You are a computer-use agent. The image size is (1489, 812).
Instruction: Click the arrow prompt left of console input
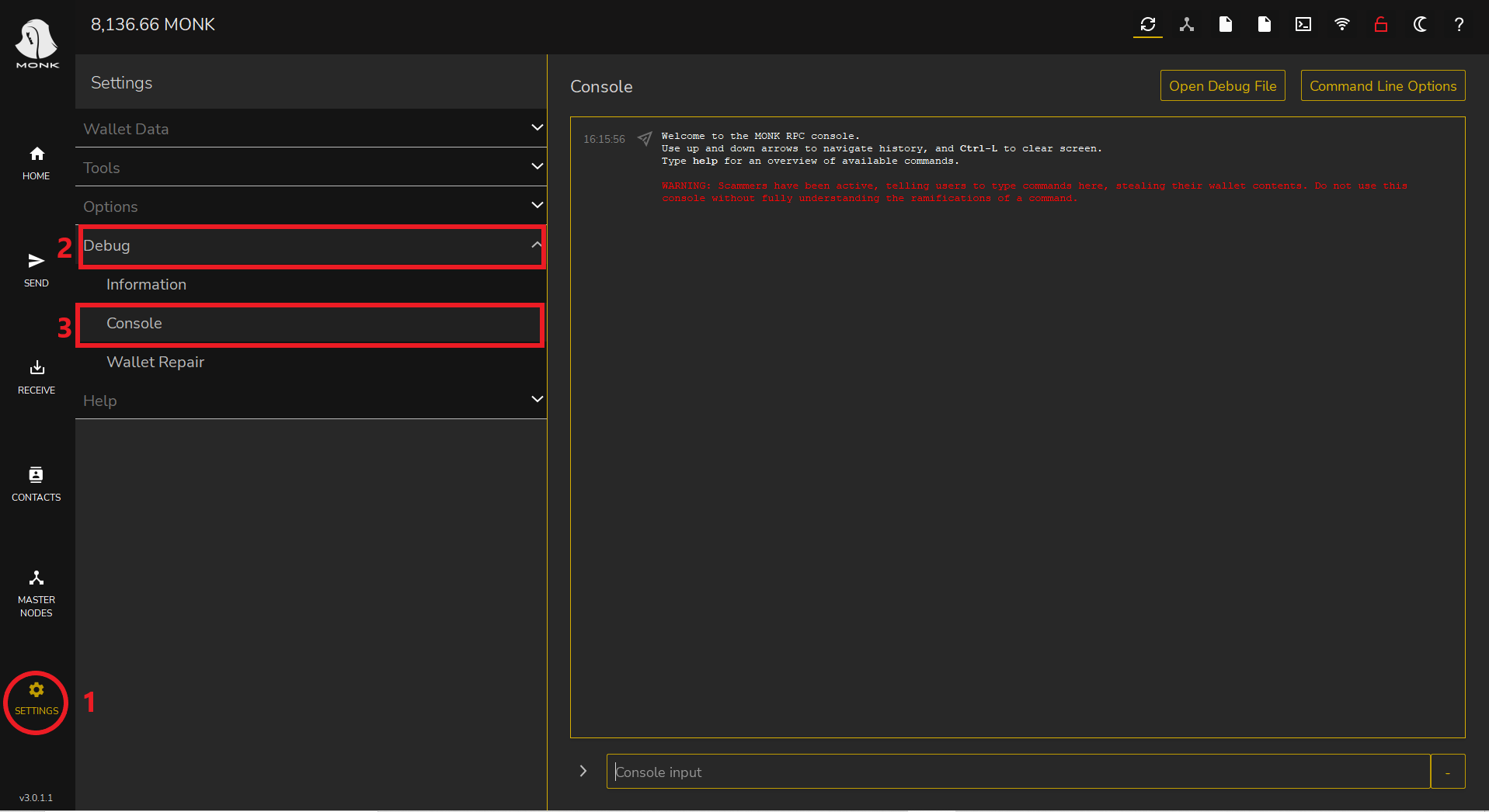click(x=583, y=771)
